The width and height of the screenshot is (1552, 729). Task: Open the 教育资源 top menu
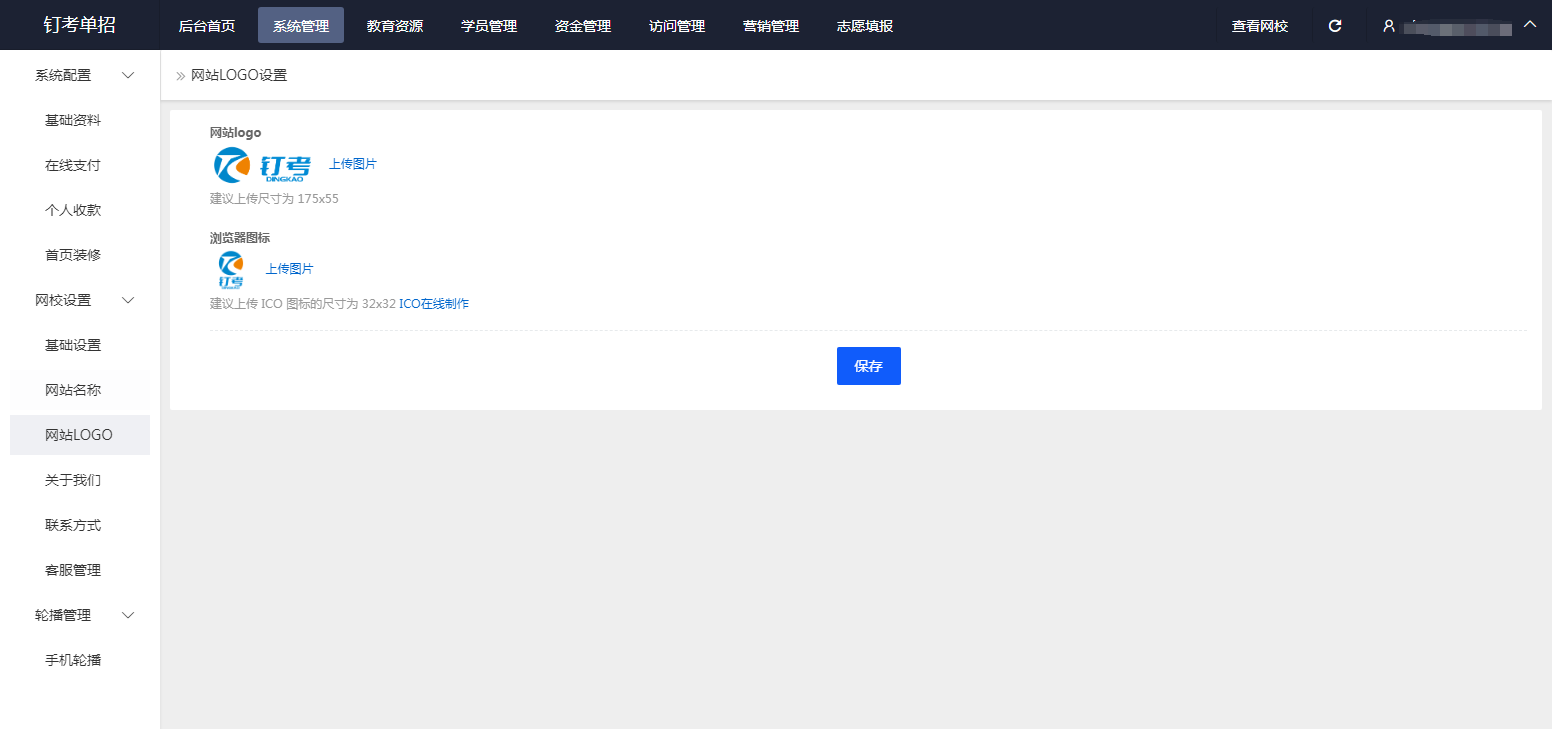pyautogui.click(x=395, y=26)
